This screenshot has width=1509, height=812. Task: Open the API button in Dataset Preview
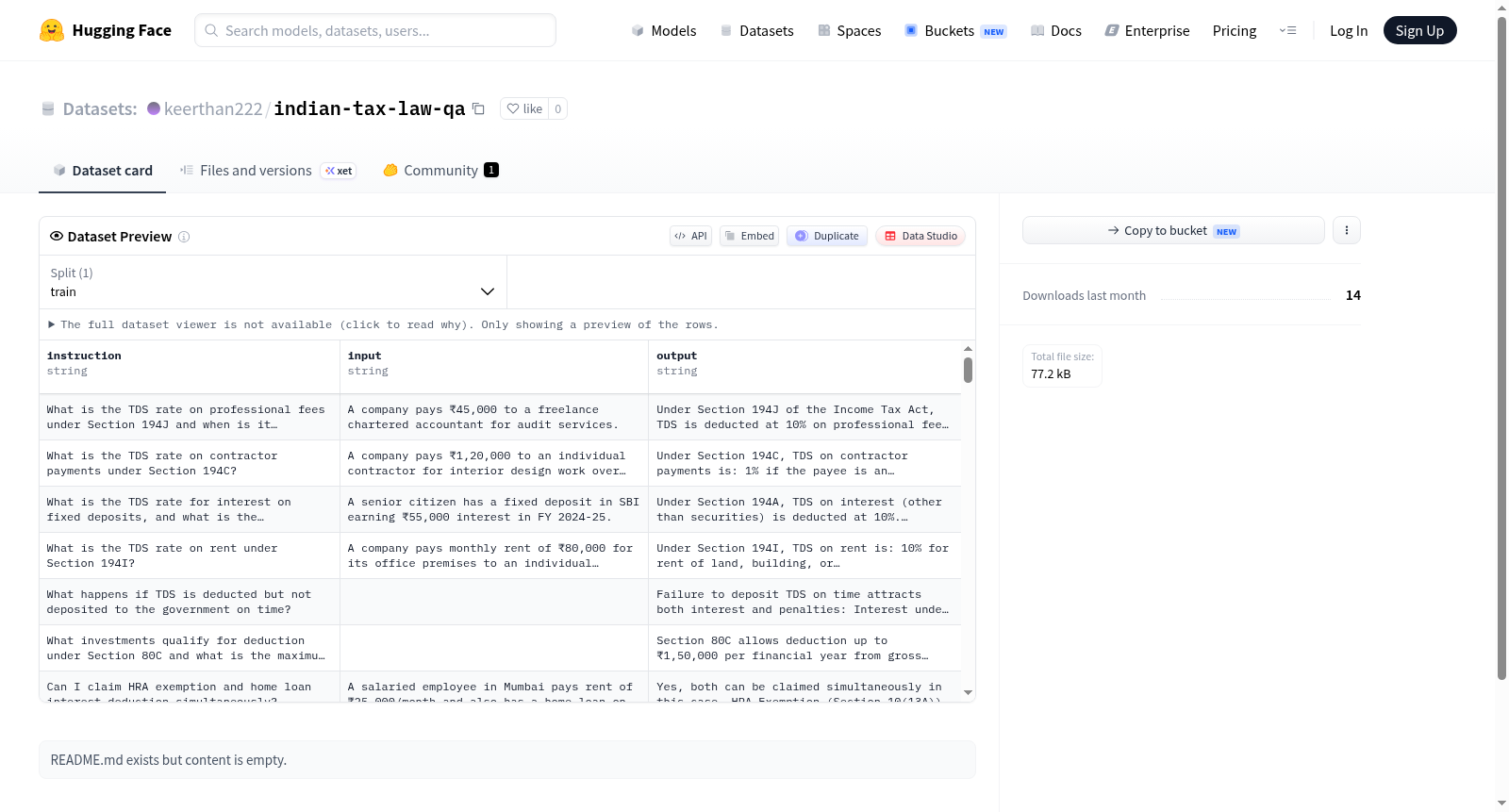tap(690, 236)
